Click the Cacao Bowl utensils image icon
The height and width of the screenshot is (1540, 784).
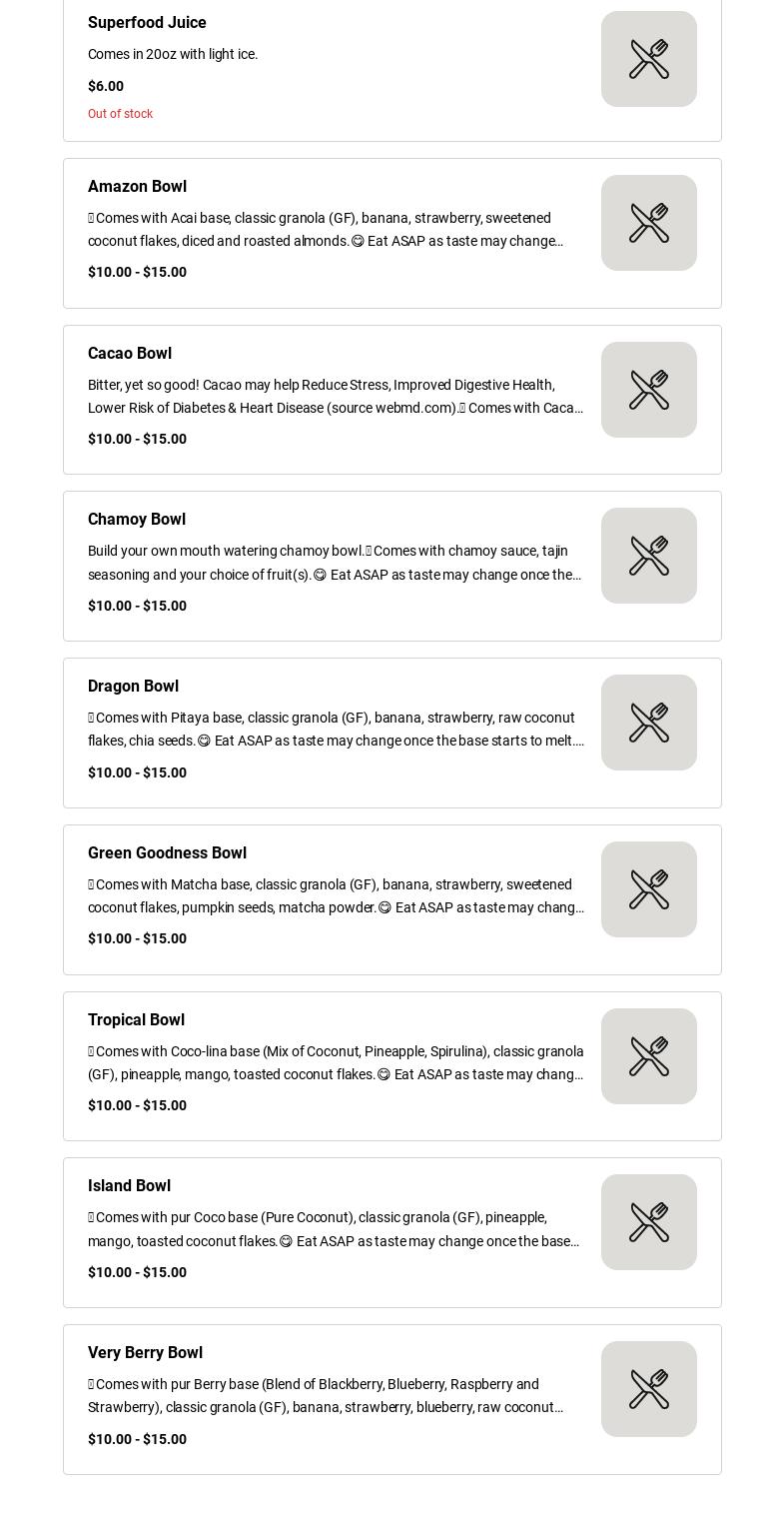(x=648, y=390)
